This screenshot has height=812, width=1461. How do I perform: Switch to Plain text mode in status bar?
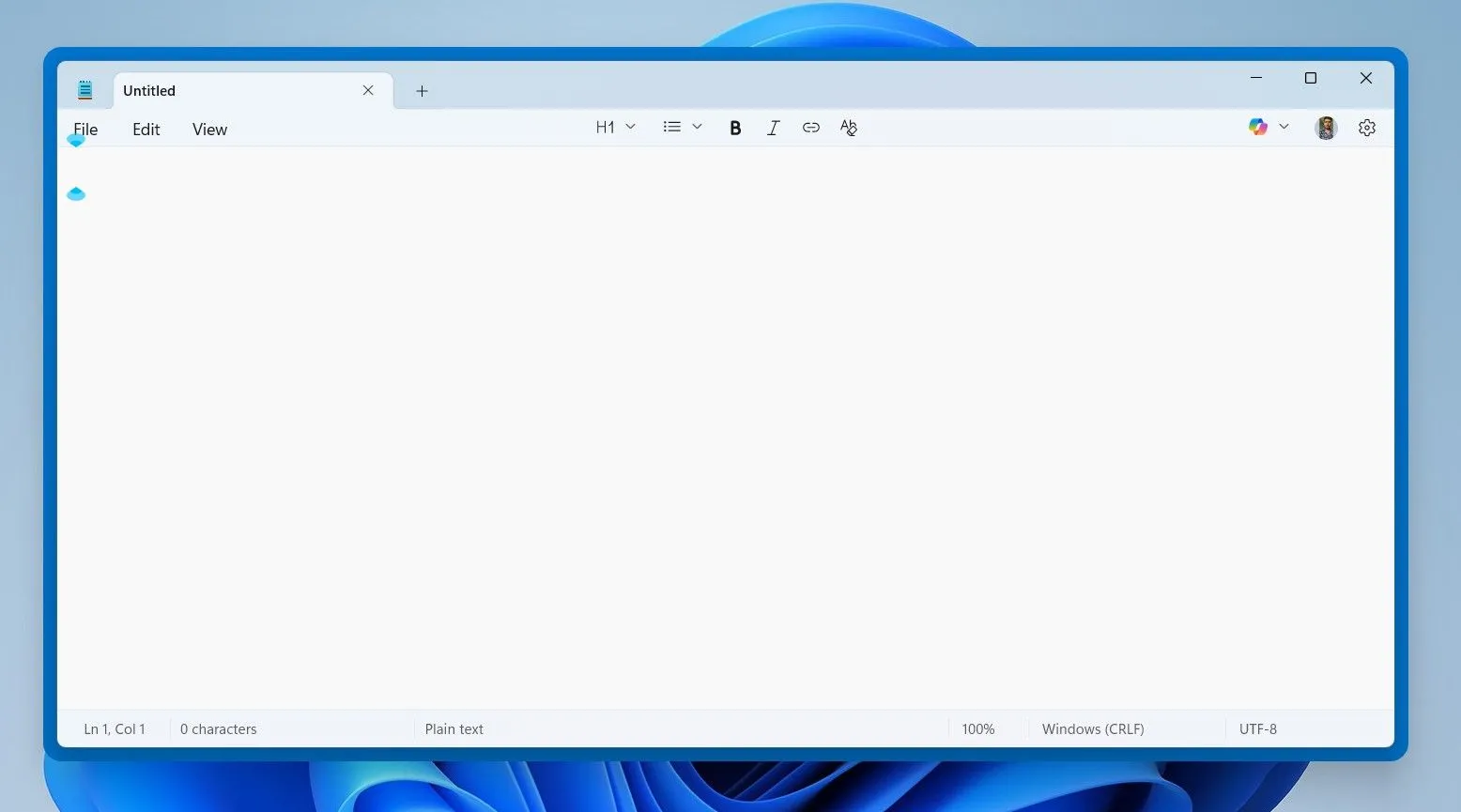pyautogui.click(x=454, y=728)
